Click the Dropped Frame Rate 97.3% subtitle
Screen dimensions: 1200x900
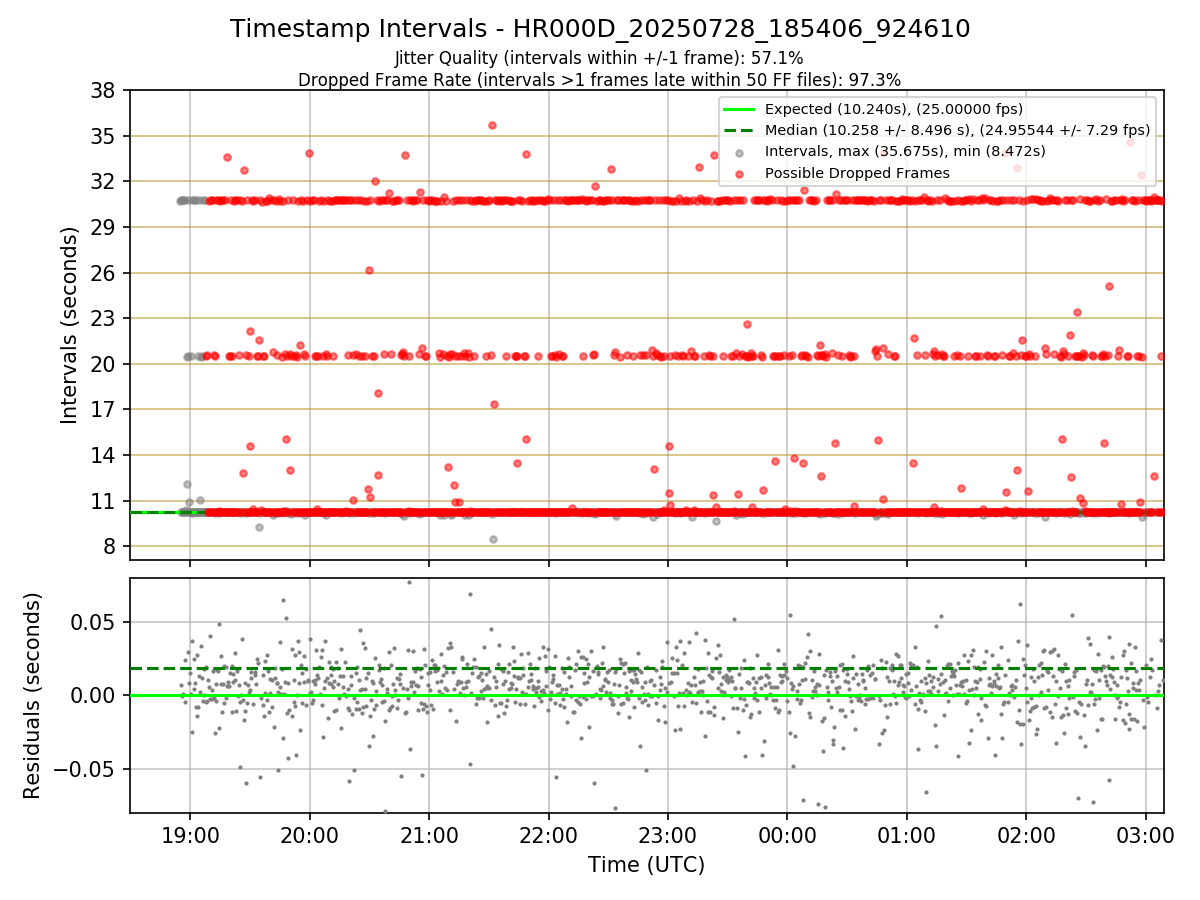[x=600, y=79]
